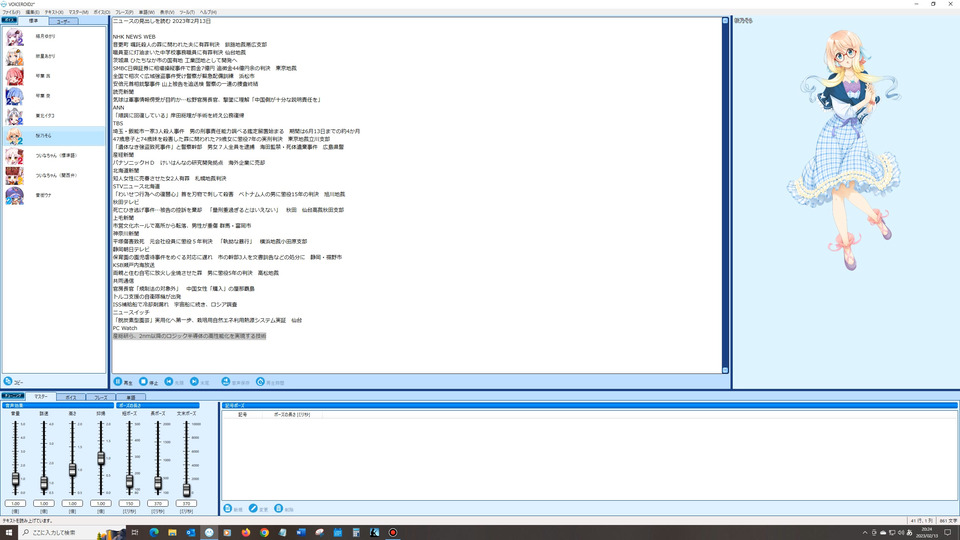Click the 短ポーズ value field showing 150
This screenshot has height=540, width=960.
pyautogui.click(x=129, y=503)
